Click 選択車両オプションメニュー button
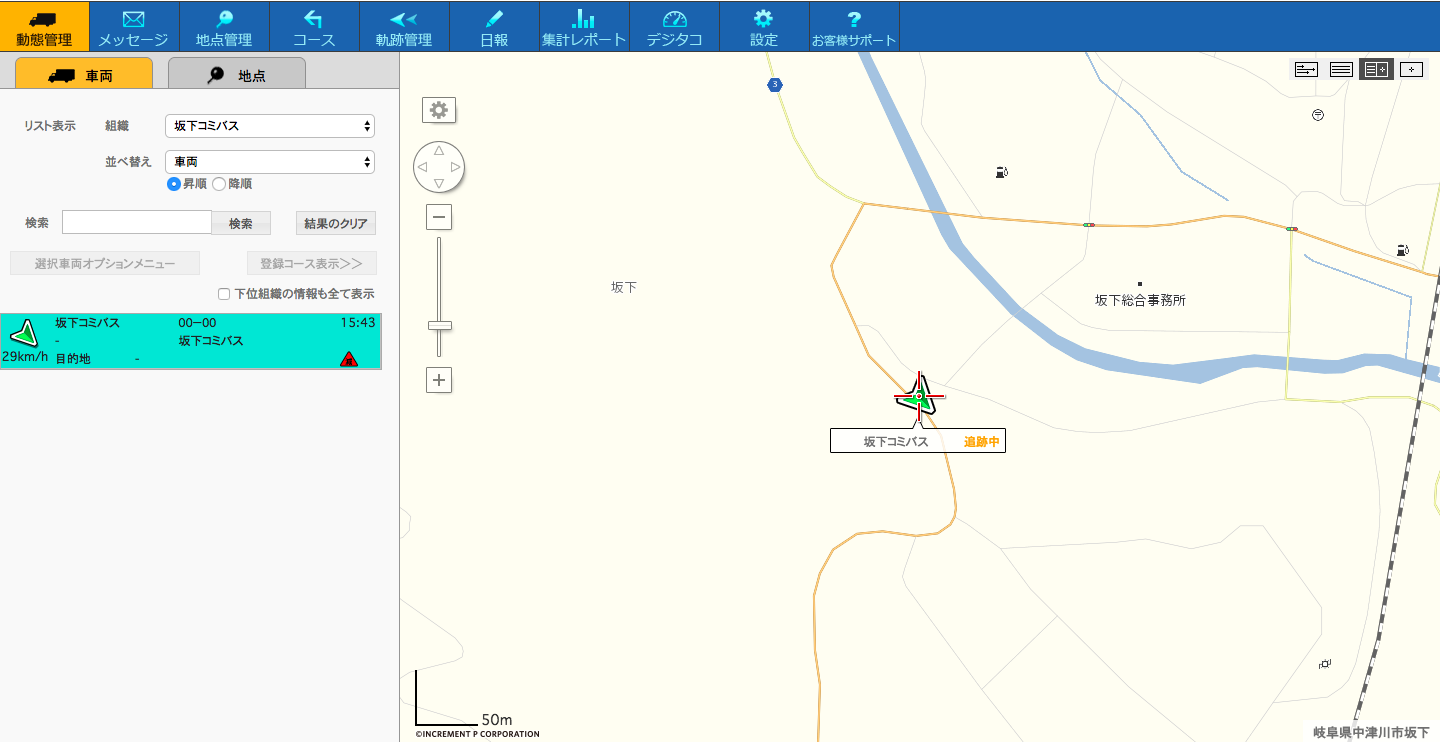 click(x=105, y=263)
